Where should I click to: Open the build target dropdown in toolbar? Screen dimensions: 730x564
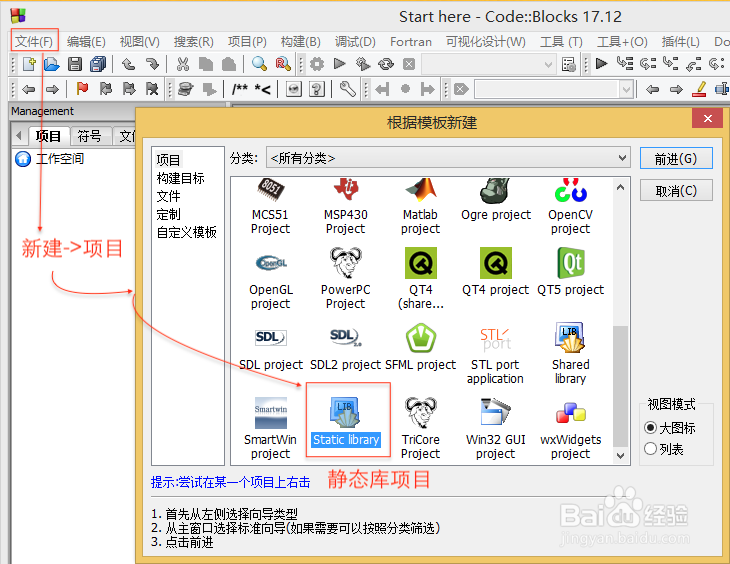pyautogui.click(x=489, y=64)
